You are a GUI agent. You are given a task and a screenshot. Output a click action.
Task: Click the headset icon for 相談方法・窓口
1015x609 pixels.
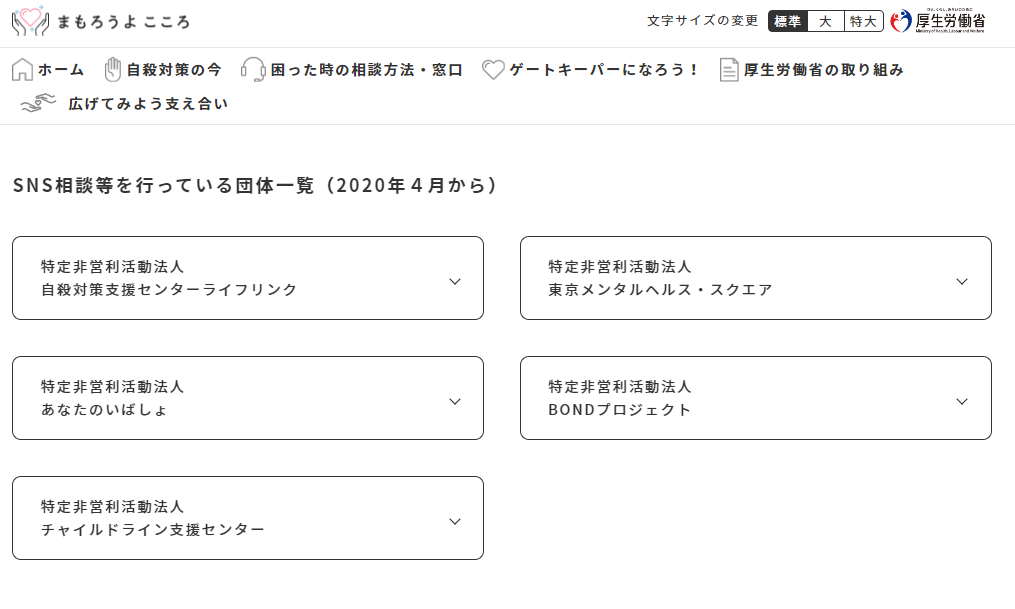[253, 70]
